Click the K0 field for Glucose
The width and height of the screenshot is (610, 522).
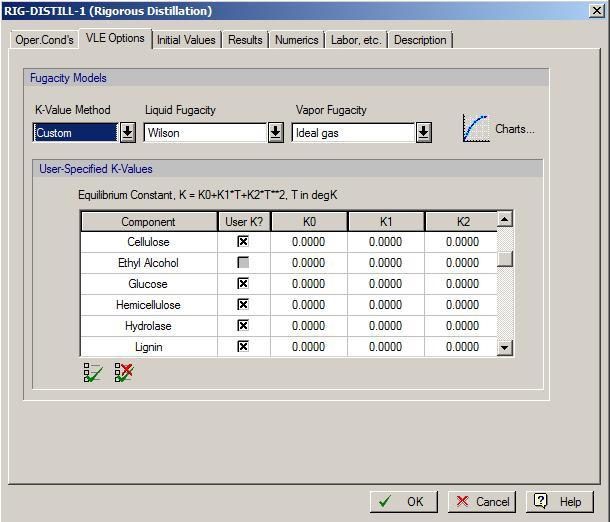[309, 284]
